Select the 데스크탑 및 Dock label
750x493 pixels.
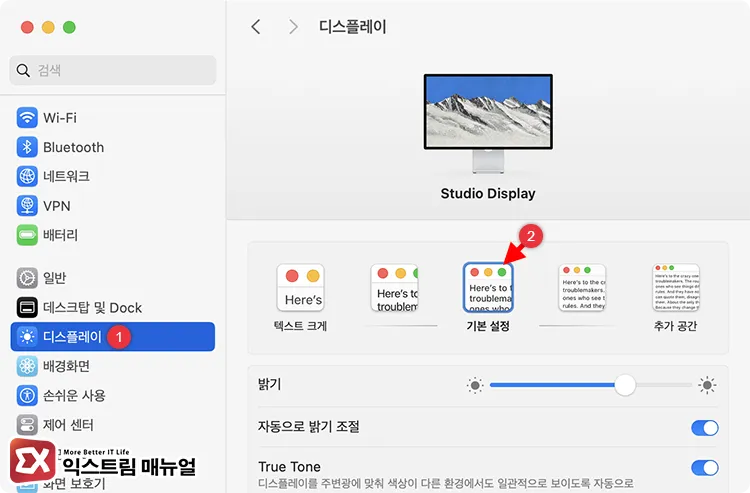(x=92, y=307)
